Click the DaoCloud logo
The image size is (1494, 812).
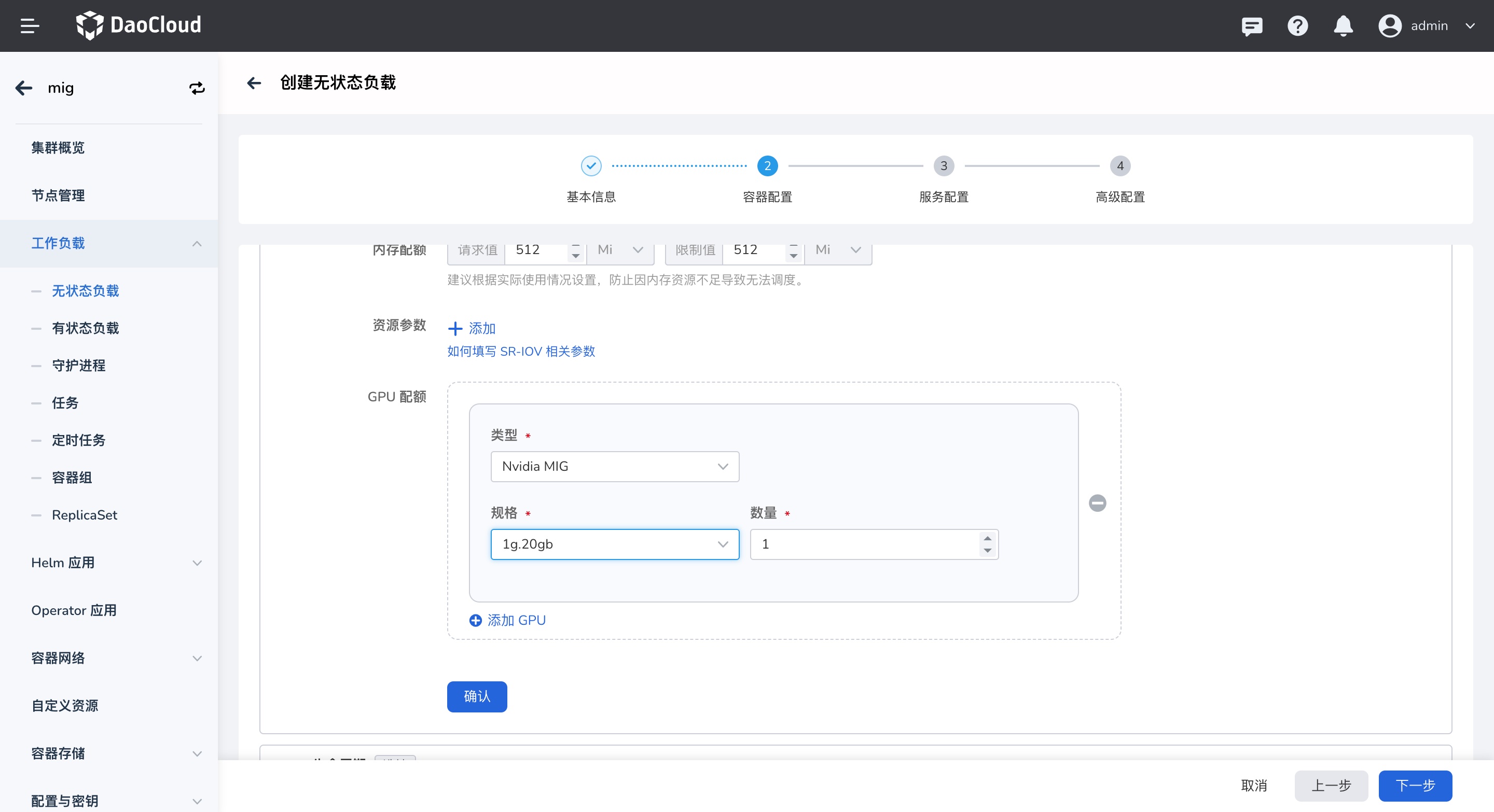click(x=139, y=25)
